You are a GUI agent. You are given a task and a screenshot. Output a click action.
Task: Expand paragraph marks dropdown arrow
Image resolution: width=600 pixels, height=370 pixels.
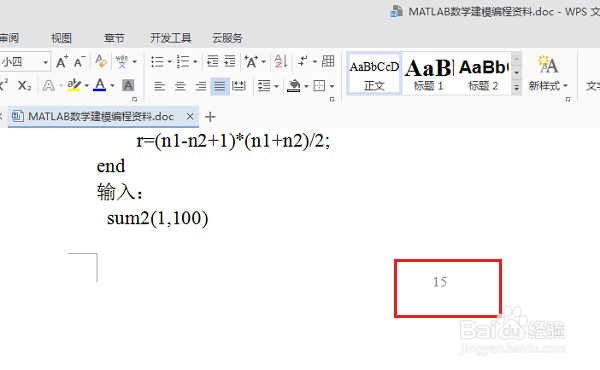(315, 61)
